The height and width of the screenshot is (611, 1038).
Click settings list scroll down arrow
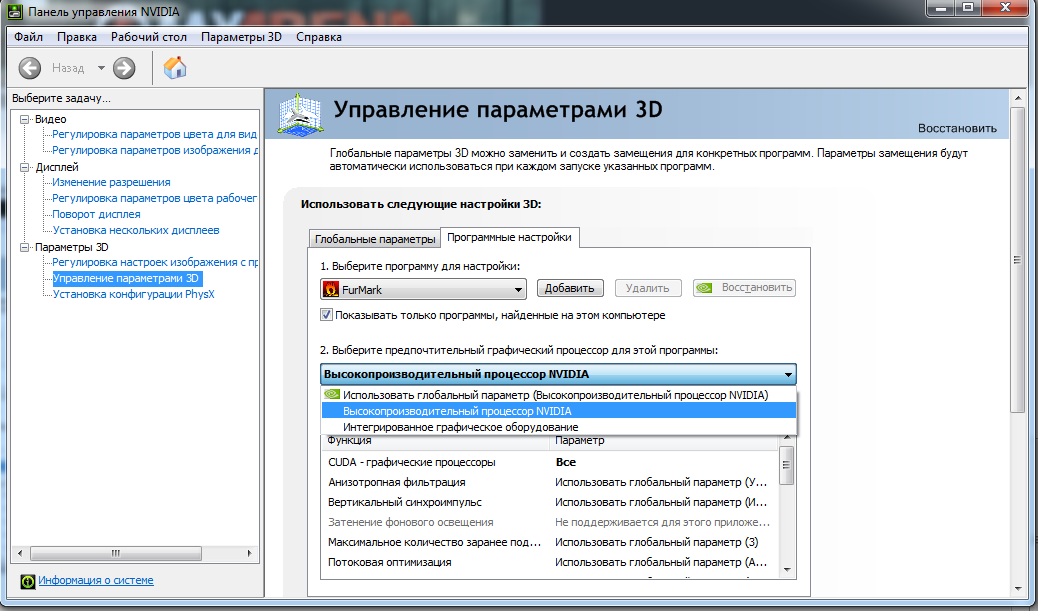pos(787,569)
